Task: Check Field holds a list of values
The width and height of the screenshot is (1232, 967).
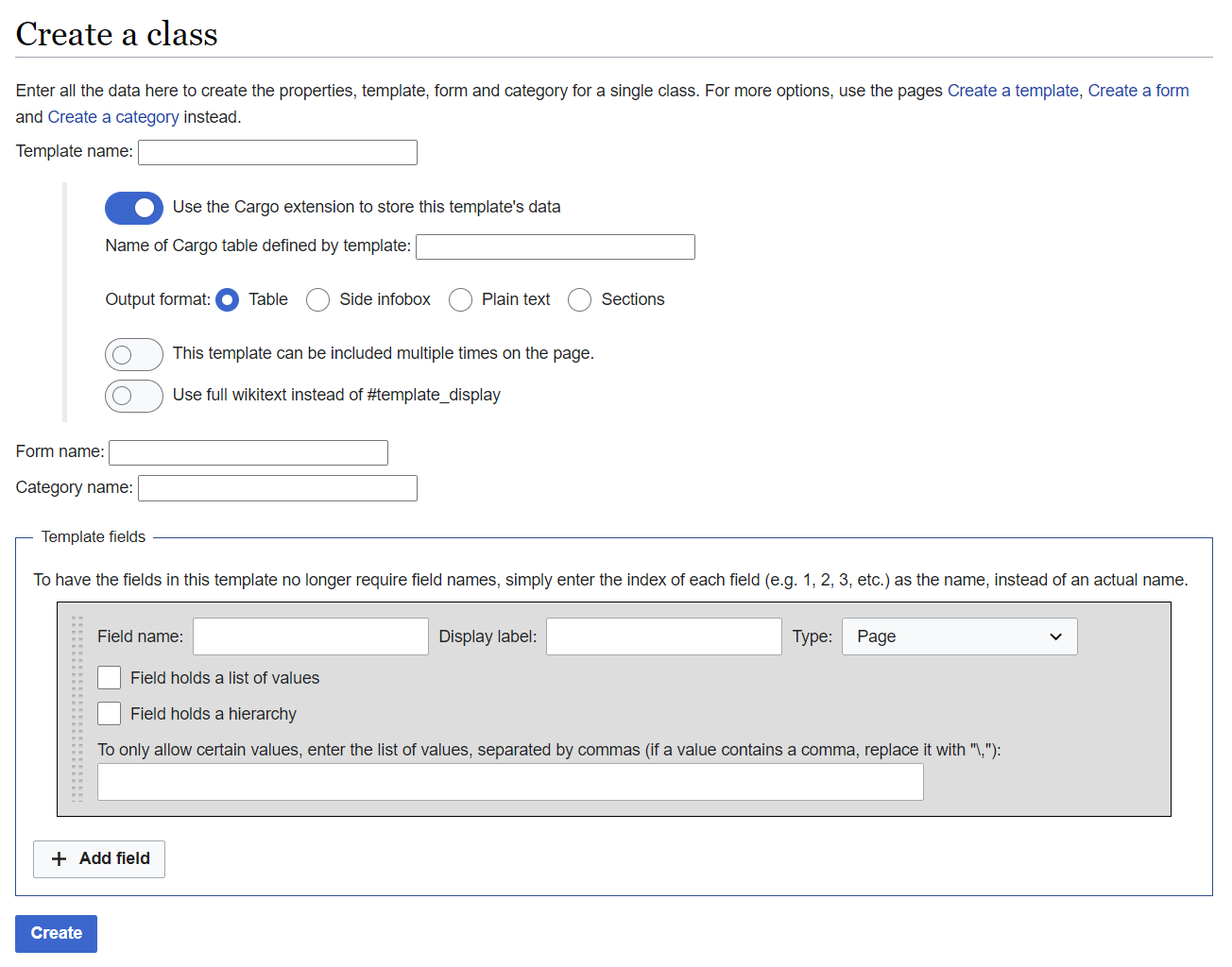Action: pyautogui.click(x=110, y=678)
